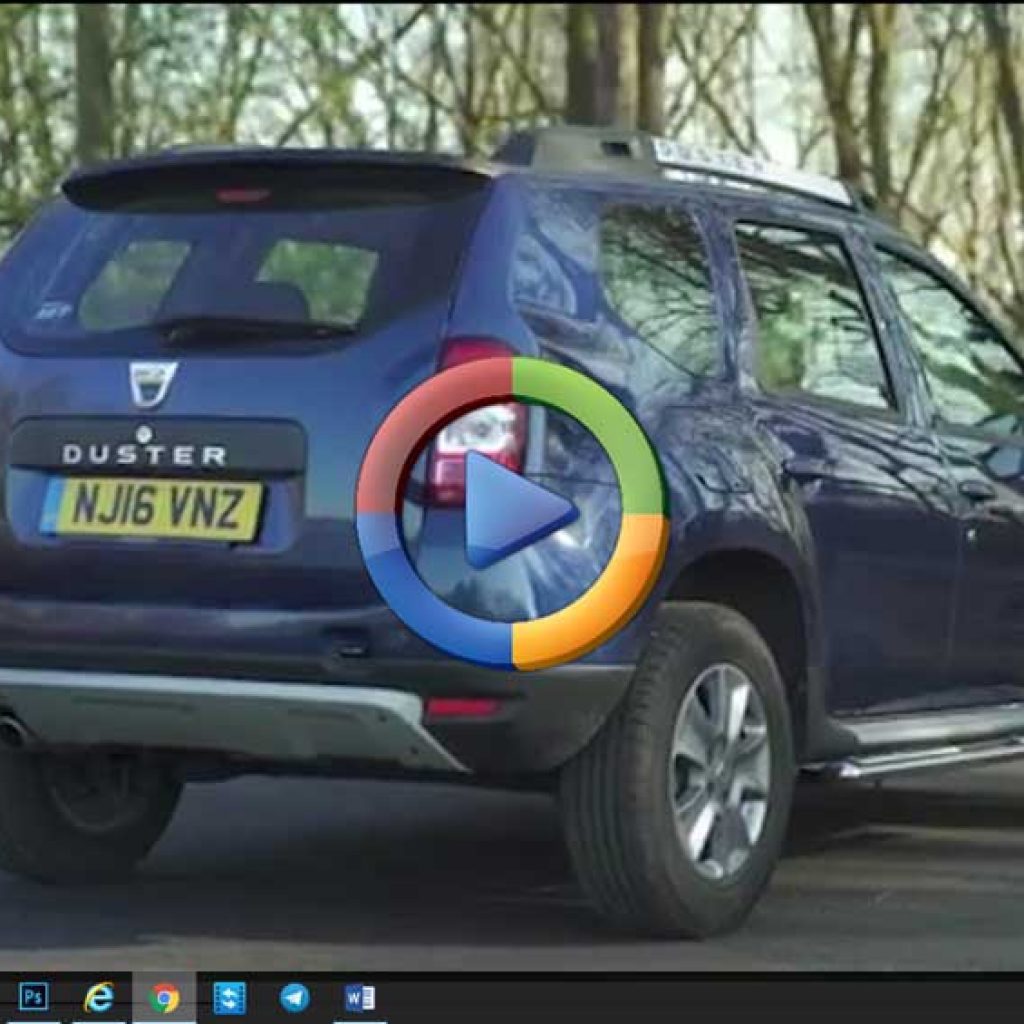Open Photoshop from the taskbar
1024x1024 pixels.
click(33, 997)
